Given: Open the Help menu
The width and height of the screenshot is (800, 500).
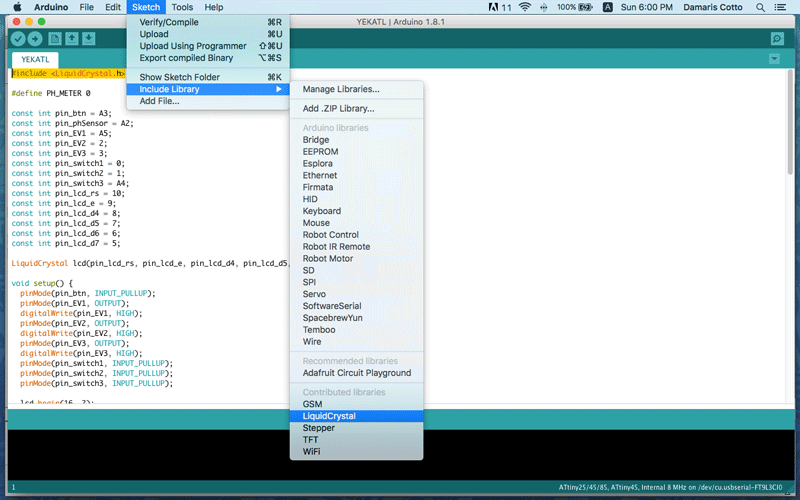Looking at the screenshot, I should pos(214,7).
